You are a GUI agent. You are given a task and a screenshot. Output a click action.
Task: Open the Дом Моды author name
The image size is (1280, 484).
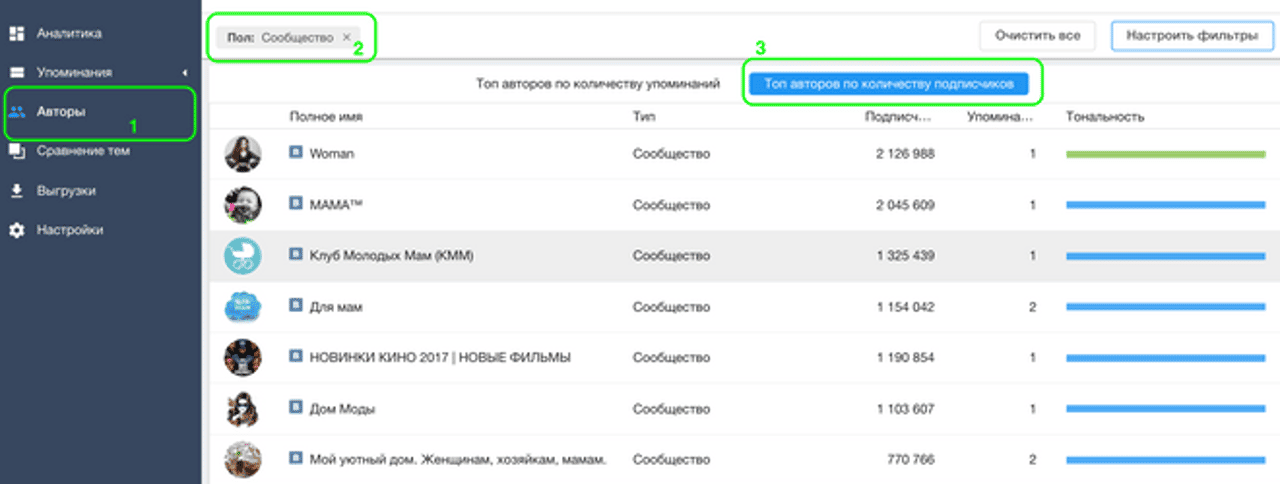click(x=343, y=408)
